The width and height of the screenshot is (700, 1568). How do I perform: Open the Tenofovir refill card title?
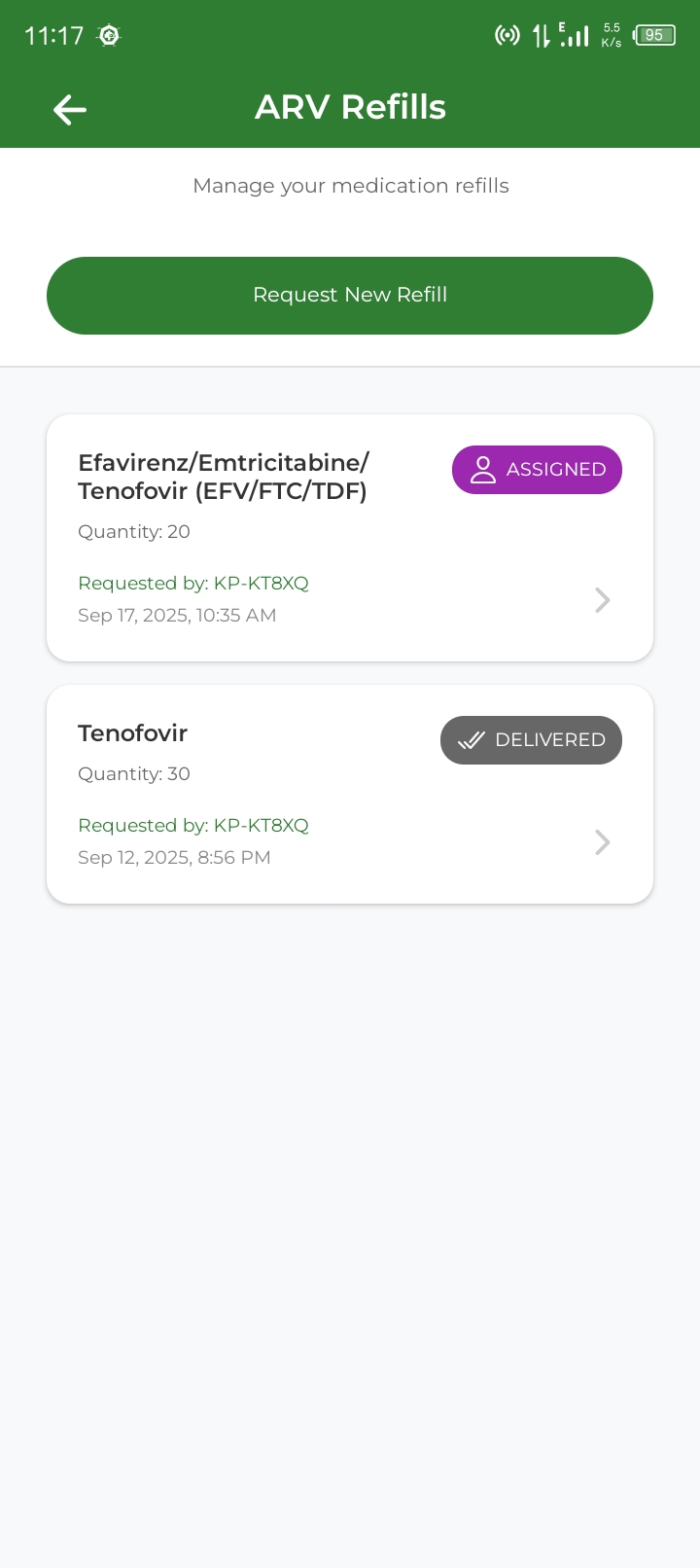click(133, 733)
